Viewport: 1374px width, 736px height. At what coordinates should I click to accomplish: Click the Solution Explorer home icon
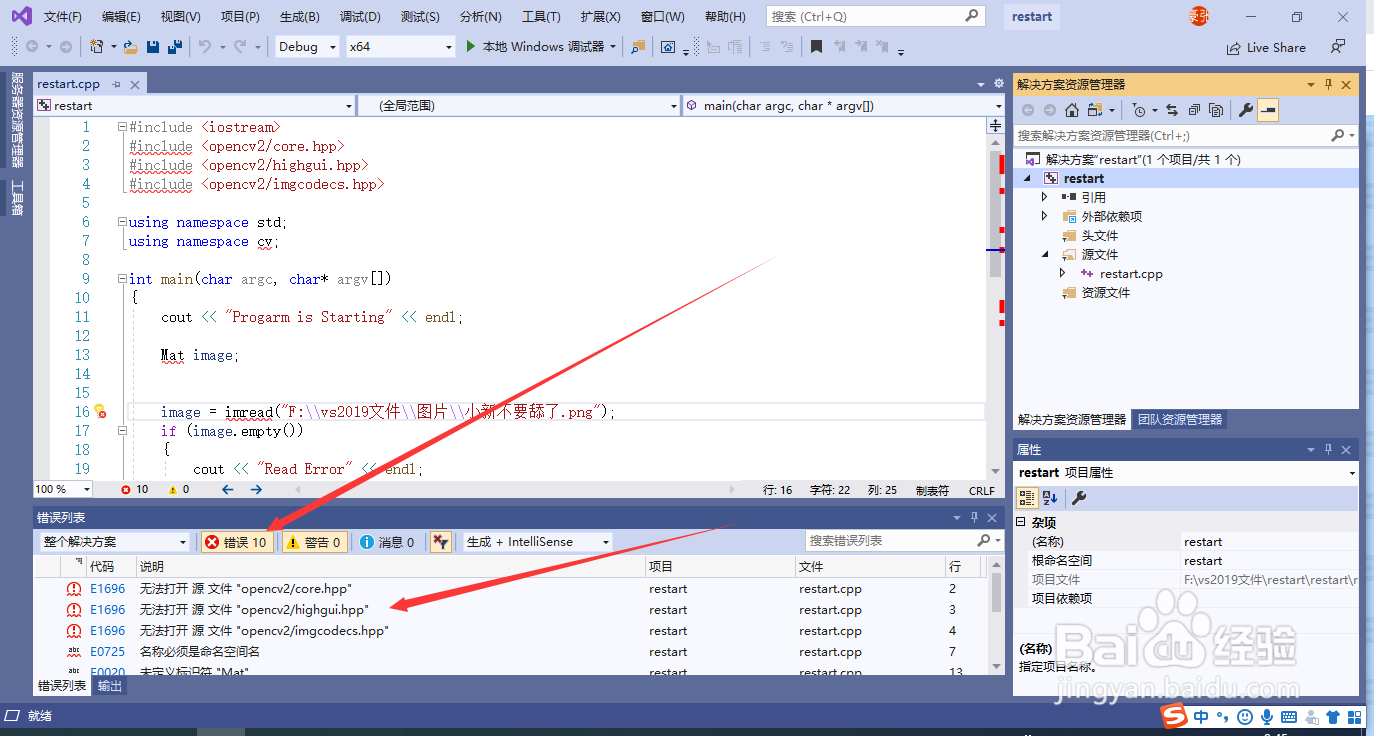tap(1072, 110)
